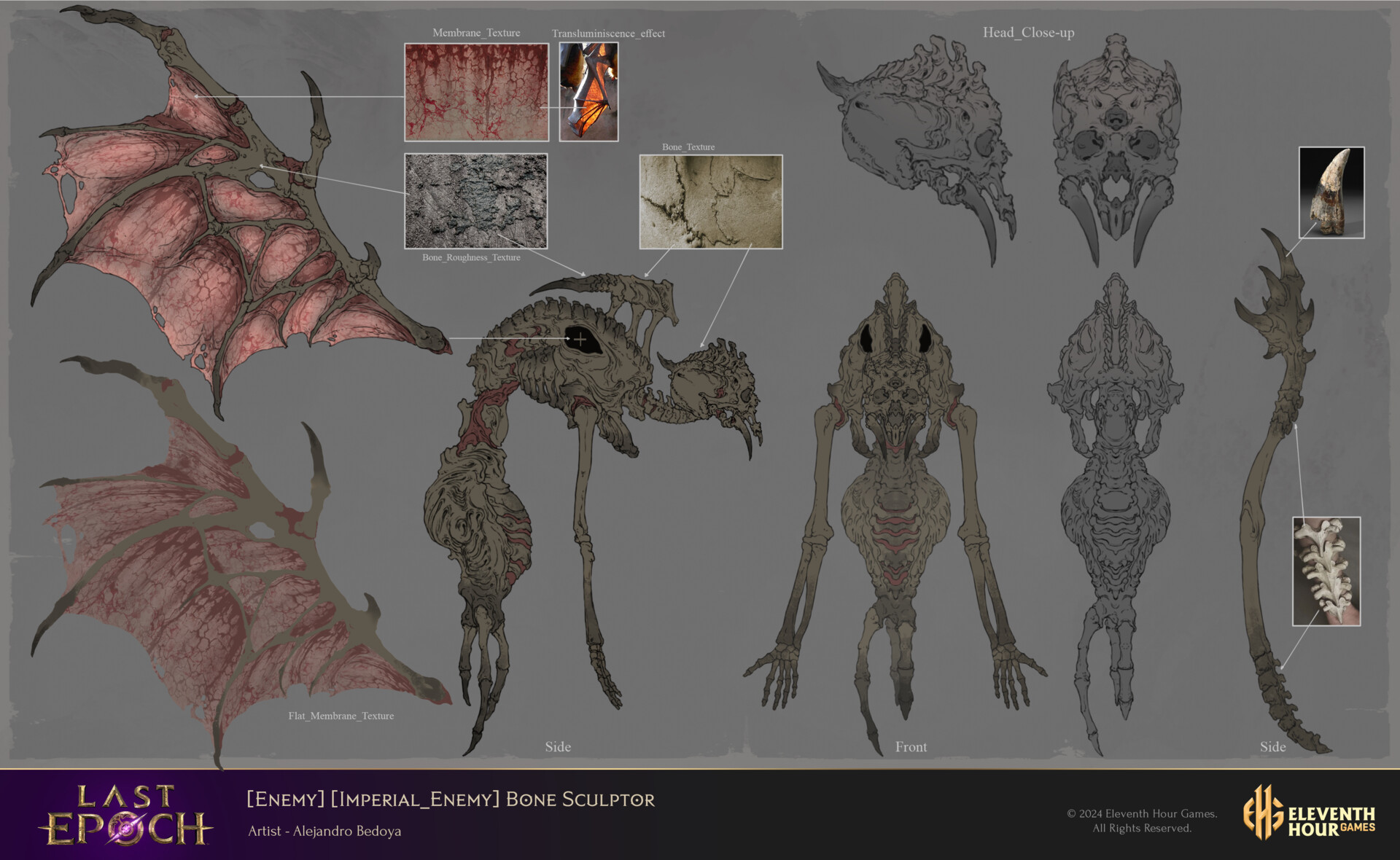The height and width of the screenshot is (860, 1400).
Task: Click the Side label under the tail
Action: coord(1272,746)
